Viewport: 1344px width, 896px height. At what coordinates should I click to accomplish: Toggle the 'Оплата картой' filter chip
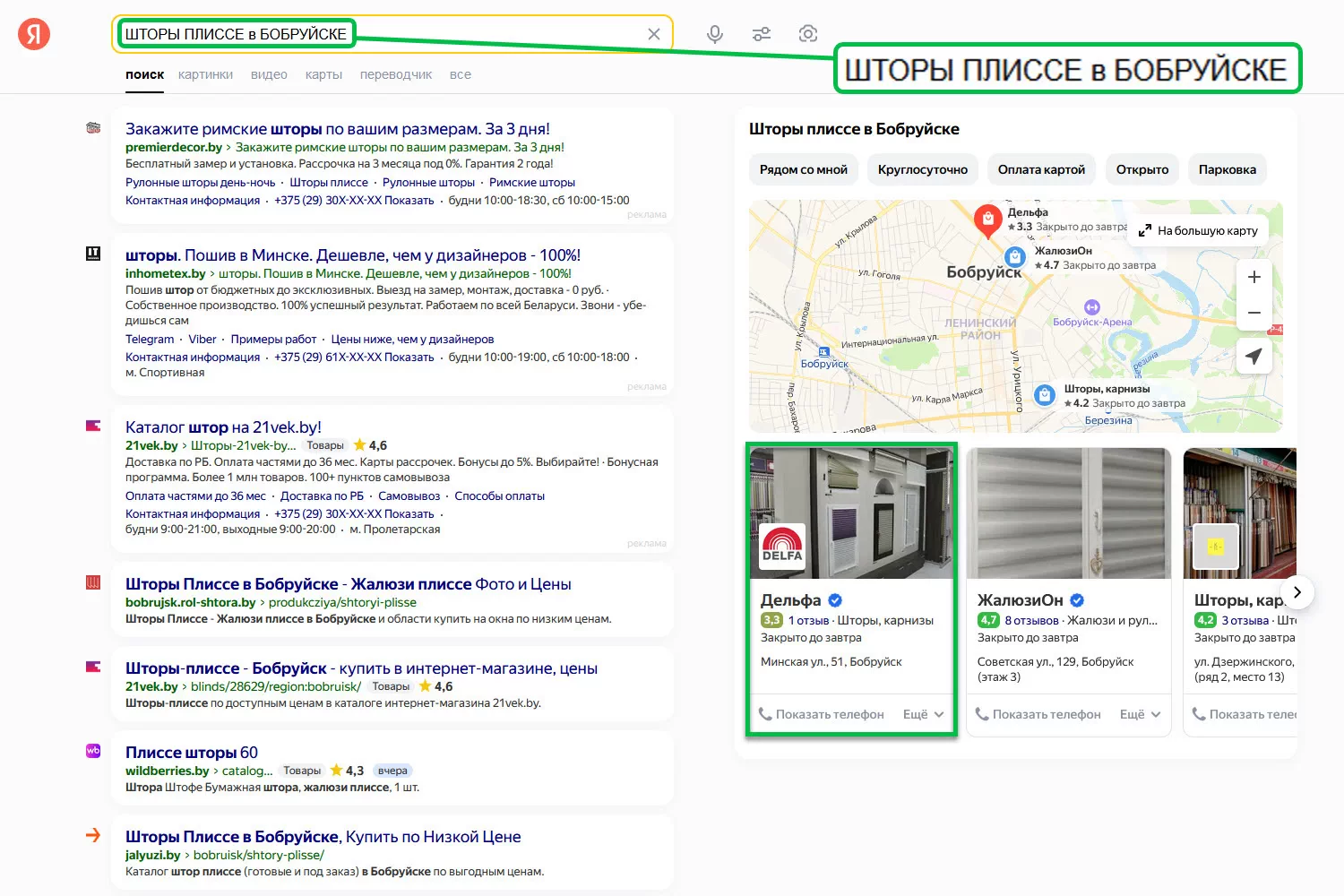click(1041, 169)
